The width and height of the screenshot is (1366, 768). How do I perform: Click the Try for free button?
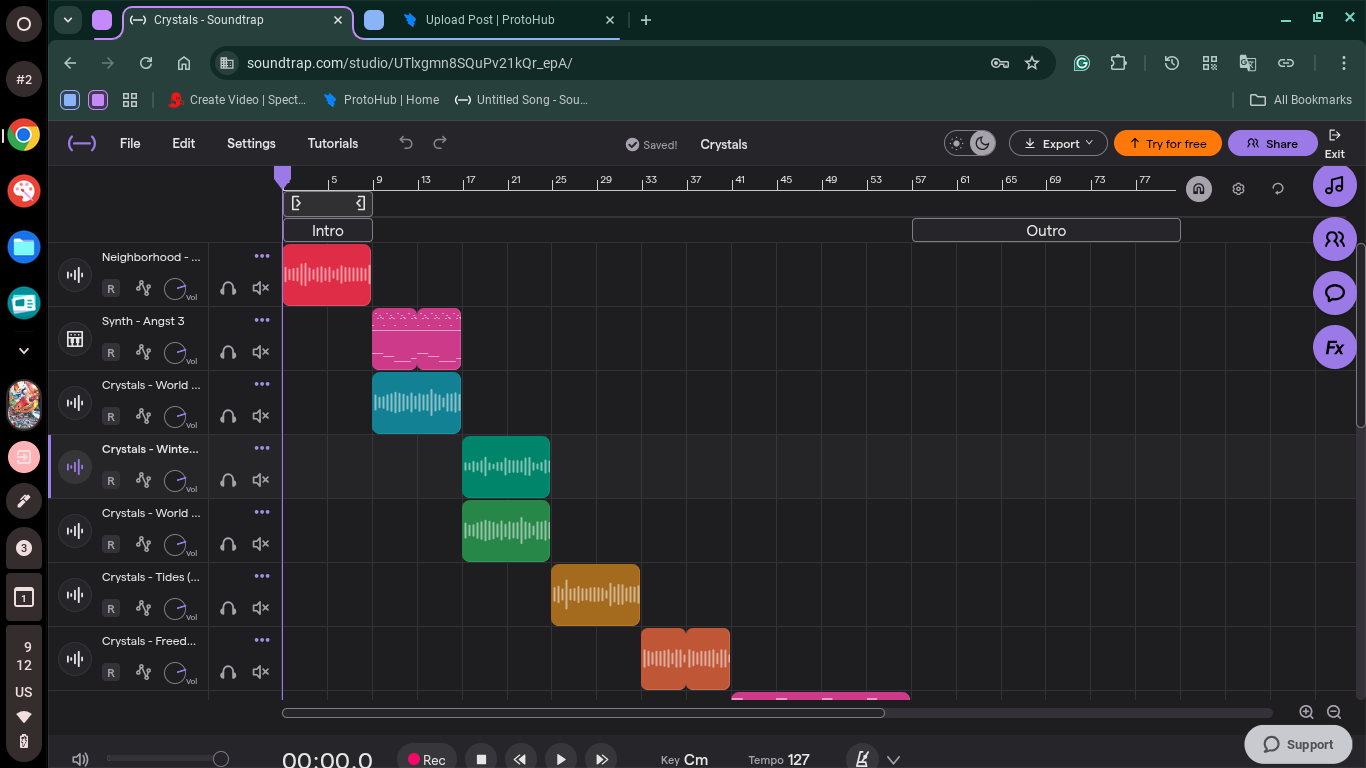1167,144
